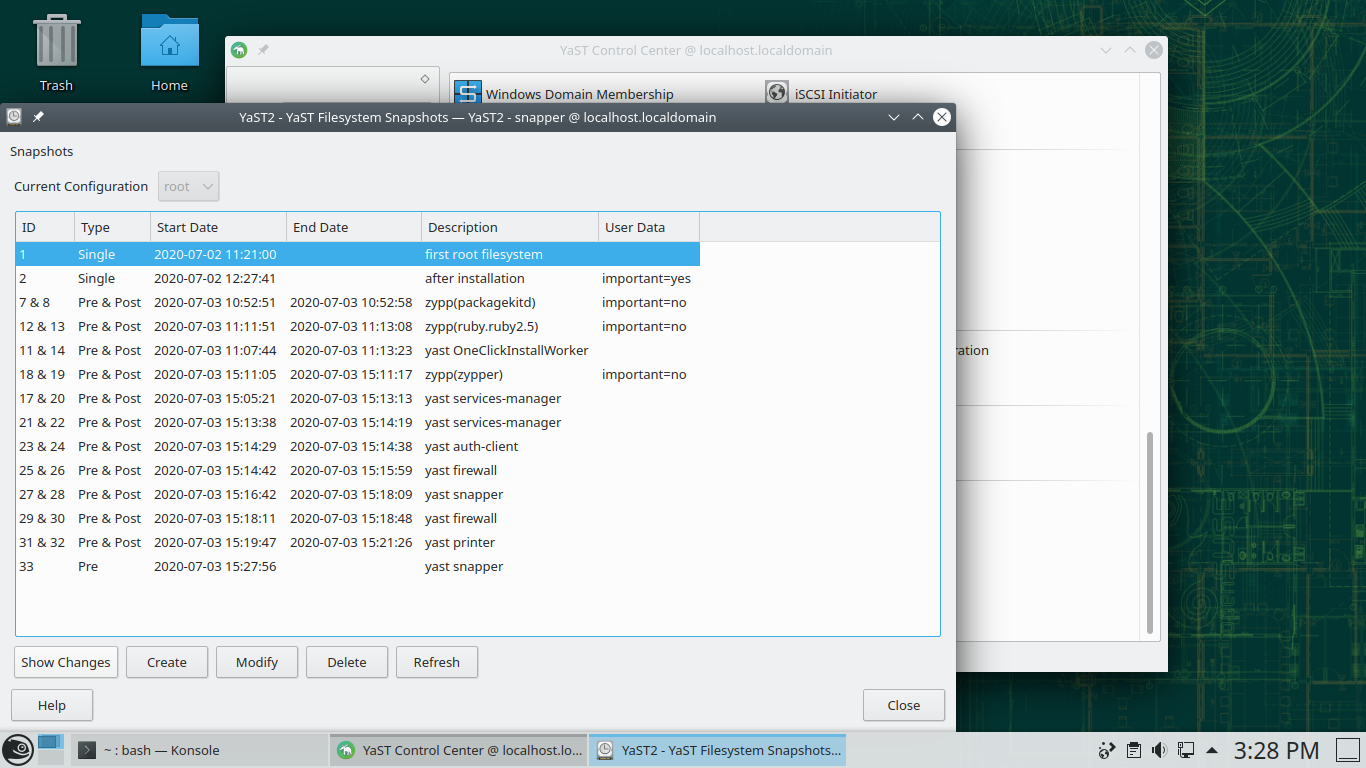Select the zypp(packagekitd) snapshot row

(x=357, y=302)
